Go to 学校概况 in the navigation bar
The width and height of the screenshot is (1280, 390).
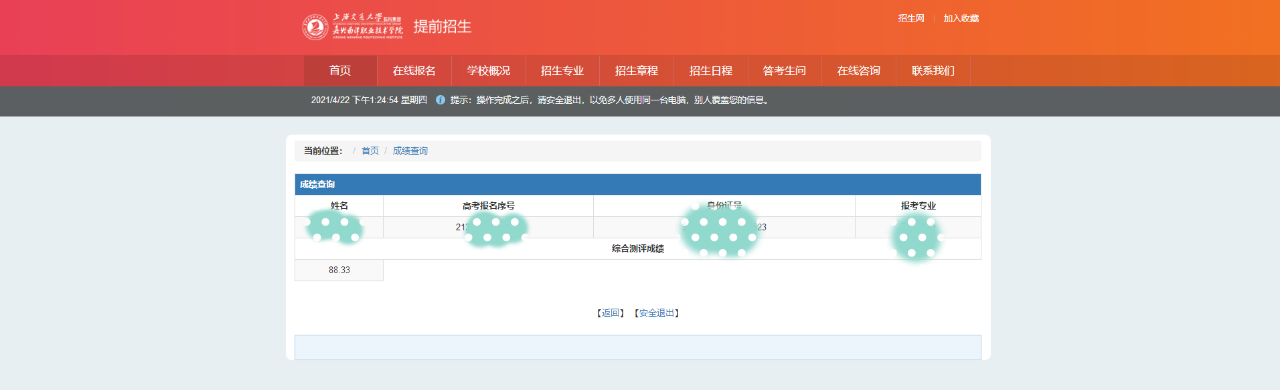[x=488, y=71]
